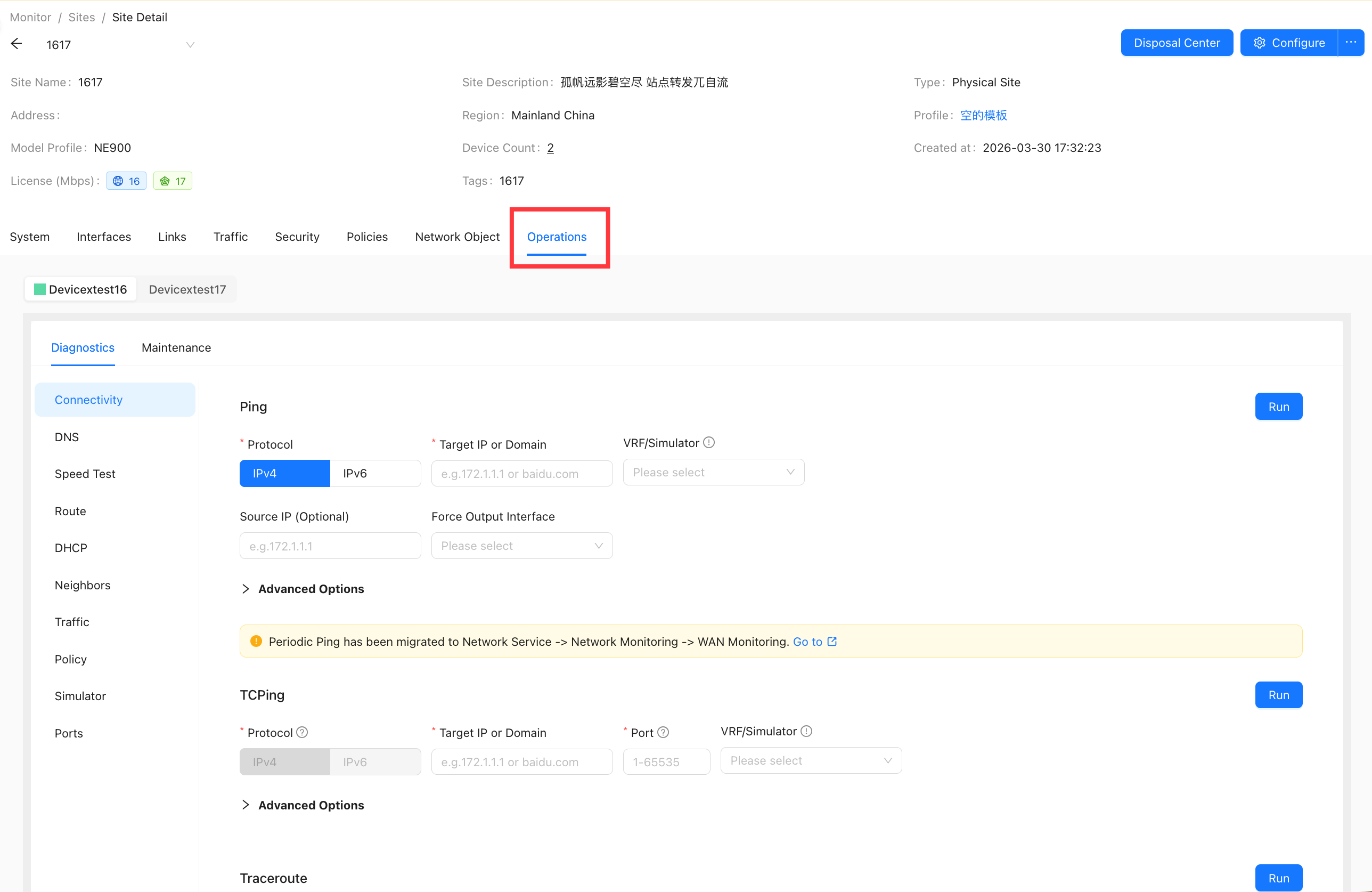
Task: Open the Profile link 空的模板
Action: pyautogui.click(x=983, y=115)
